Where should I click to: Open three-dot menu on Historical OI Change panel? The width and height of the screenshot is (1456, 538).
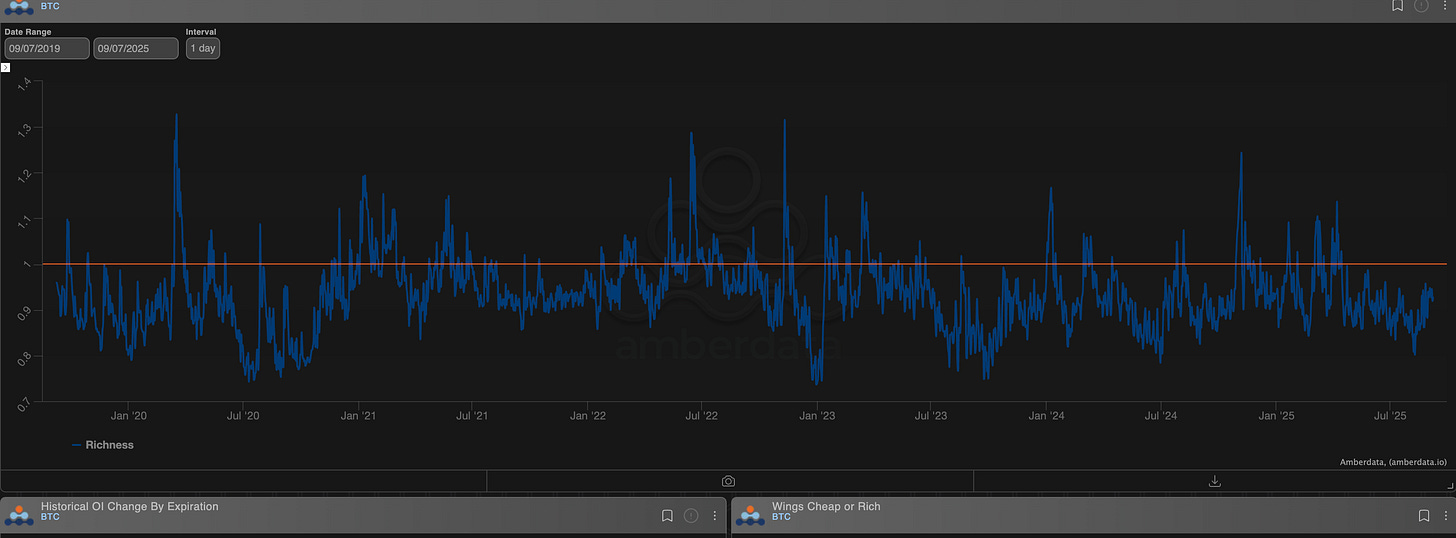click(714, 516)
